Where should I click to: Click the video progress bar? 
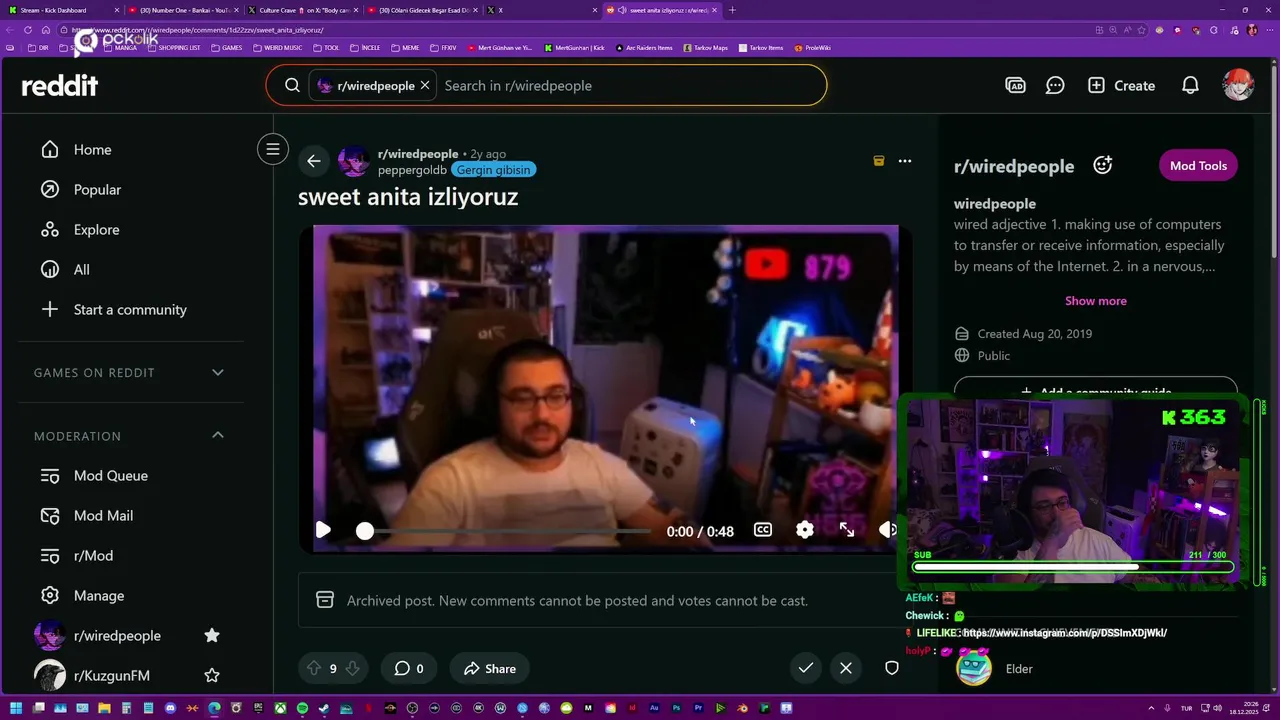click(505, 531)
